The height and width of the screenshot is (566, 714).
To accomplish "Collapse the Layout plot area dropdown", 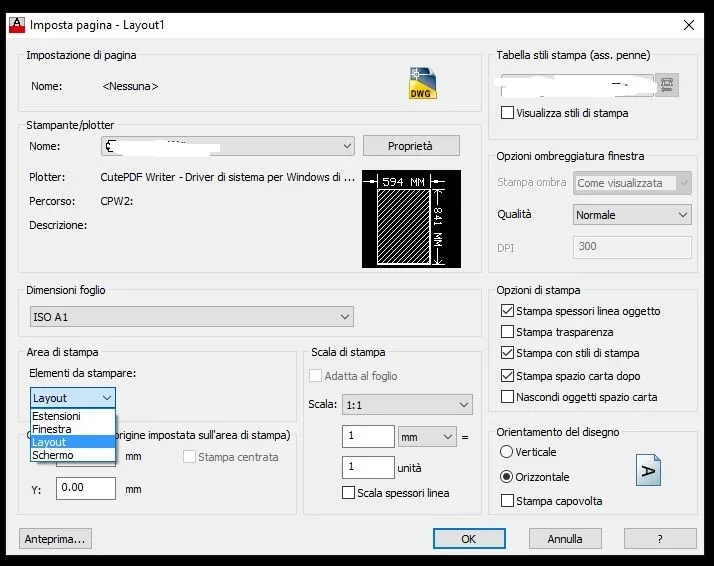I will point(73,398).
